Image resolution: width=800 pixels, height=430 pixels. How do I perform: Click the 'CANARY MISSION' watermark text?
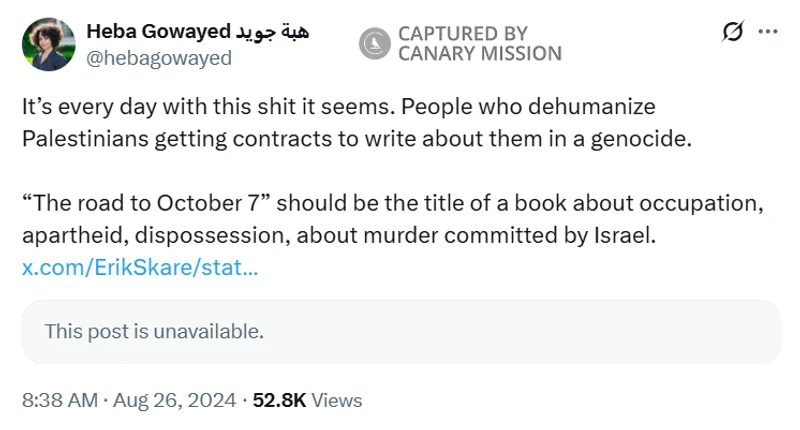tap(479, 54)
